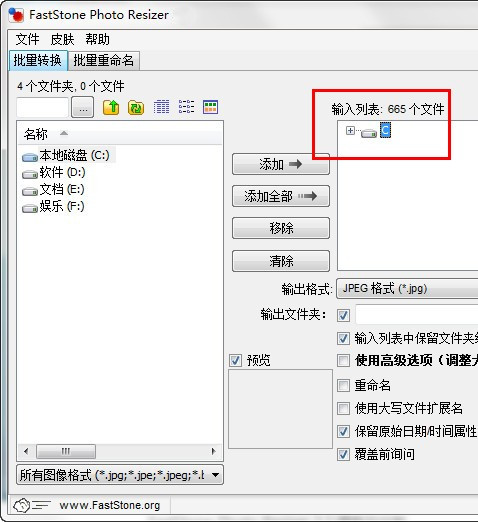Click the 清除 clear button
The image size is (478, 522).
tap(281, 261)
